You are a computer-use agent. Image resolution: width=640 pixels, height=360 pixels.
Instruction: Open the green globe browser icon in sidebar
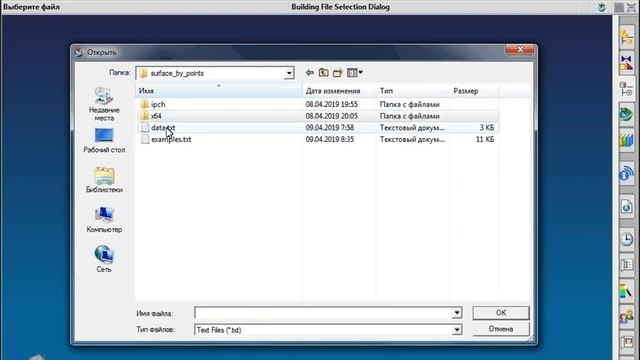(626, 115)
